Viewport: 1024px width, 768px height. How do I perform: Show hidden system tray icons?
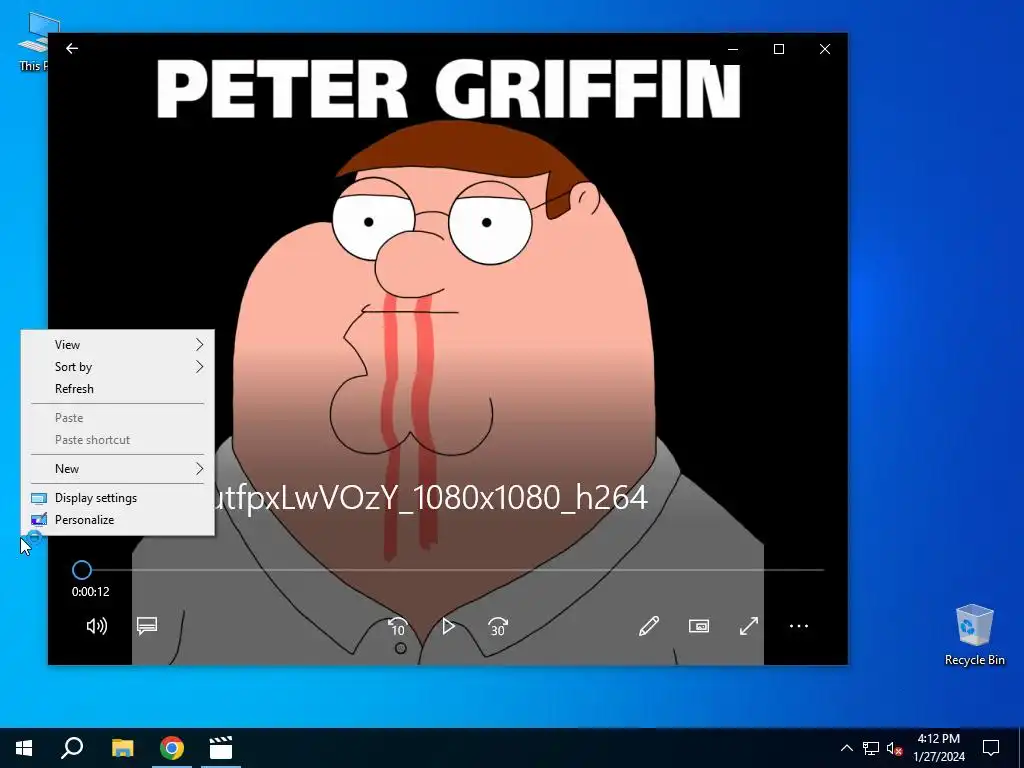846,748
